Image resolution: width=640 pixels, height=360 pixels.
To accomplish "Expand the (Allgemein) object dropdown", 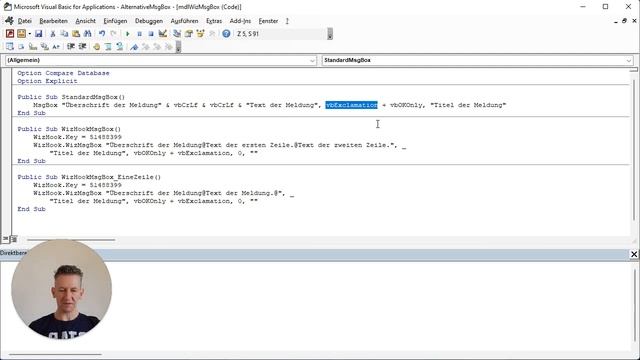I will 312,60.
